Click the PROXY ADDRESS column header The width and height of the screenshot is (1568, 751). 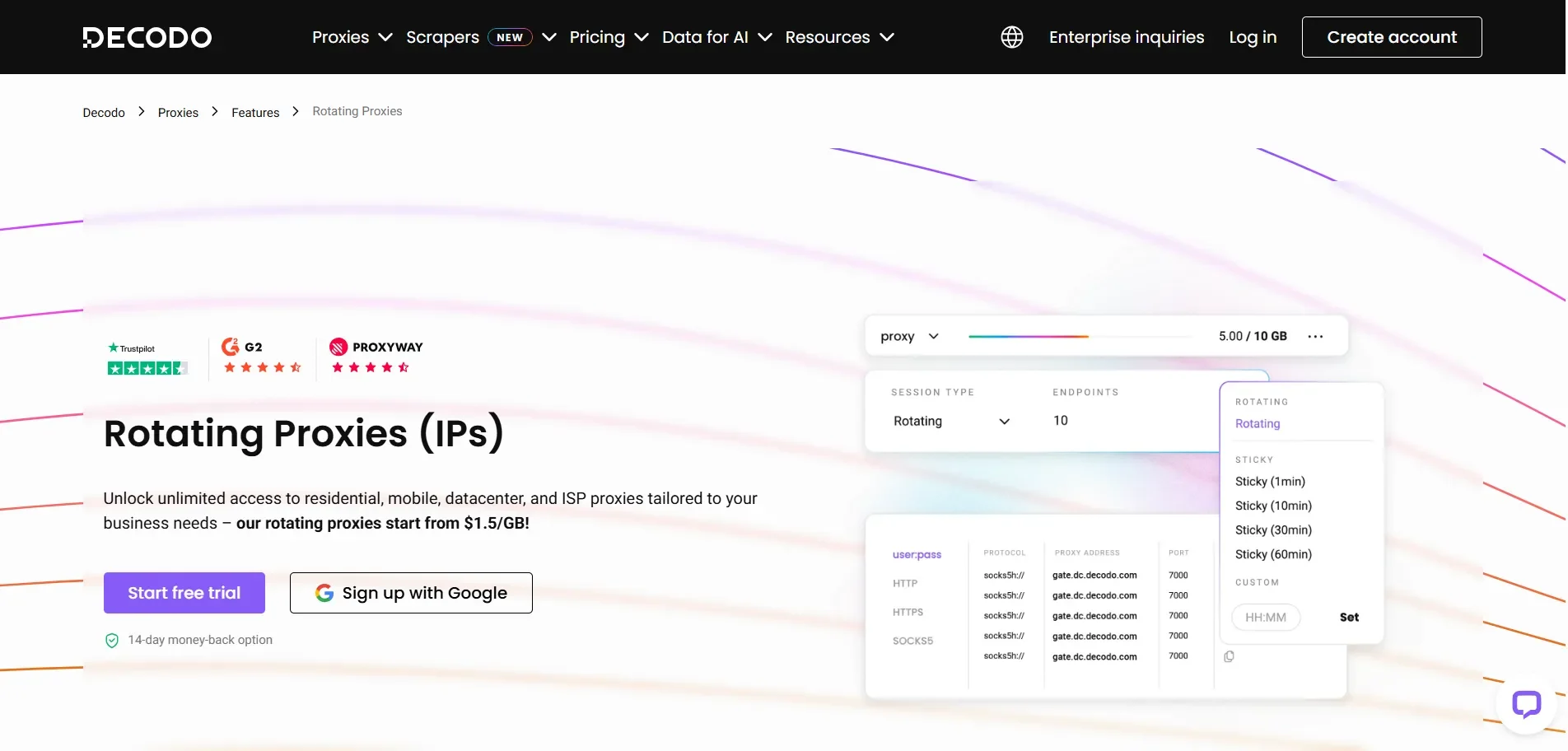[1087, 553]
